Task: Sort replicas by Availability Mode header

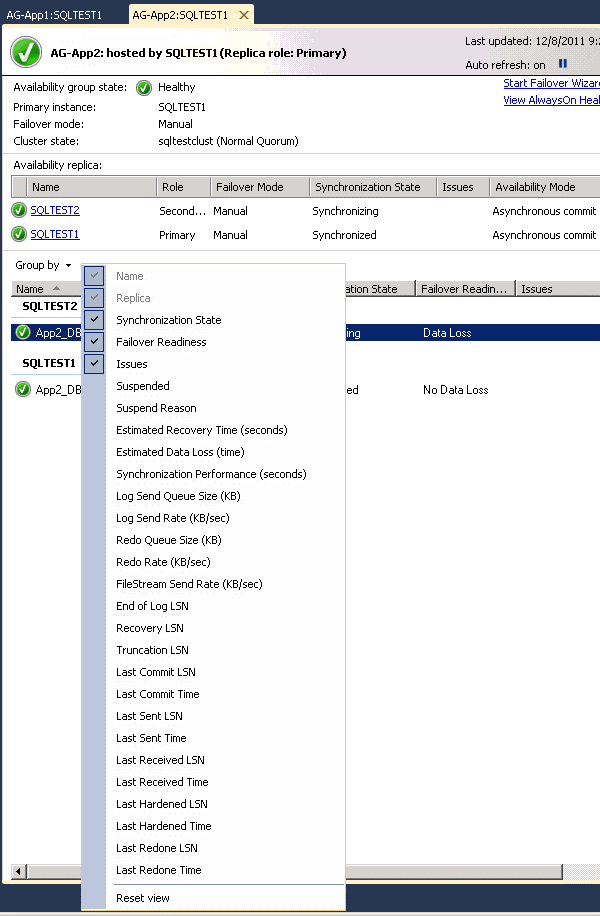Action: coord(545,187)
